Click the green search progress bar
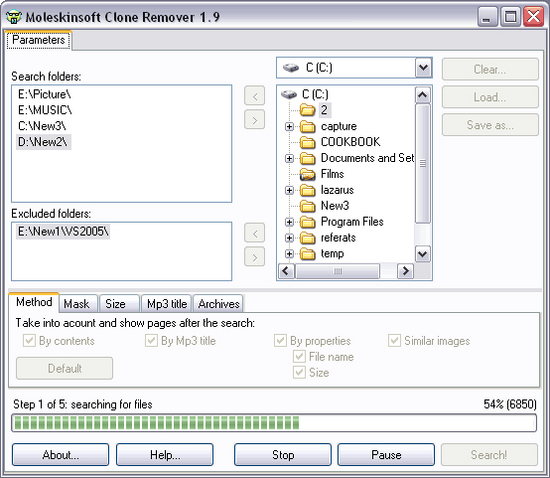 tap(274, 423)
